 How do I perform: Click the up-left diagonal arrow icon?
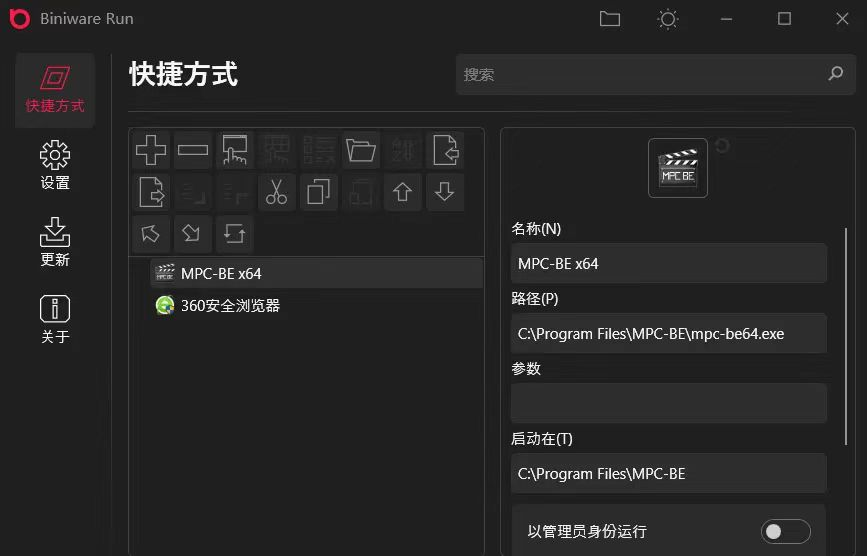pyautogui.click(x=150, y=234)
